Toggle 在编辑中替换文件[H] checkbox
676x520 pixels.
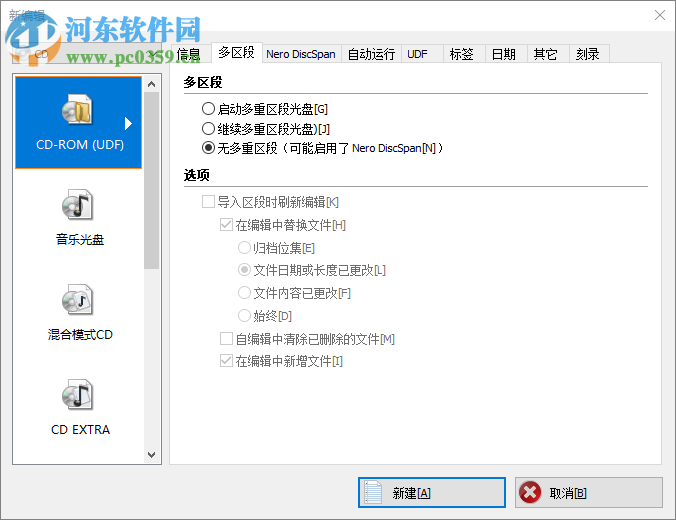[226, 225]
